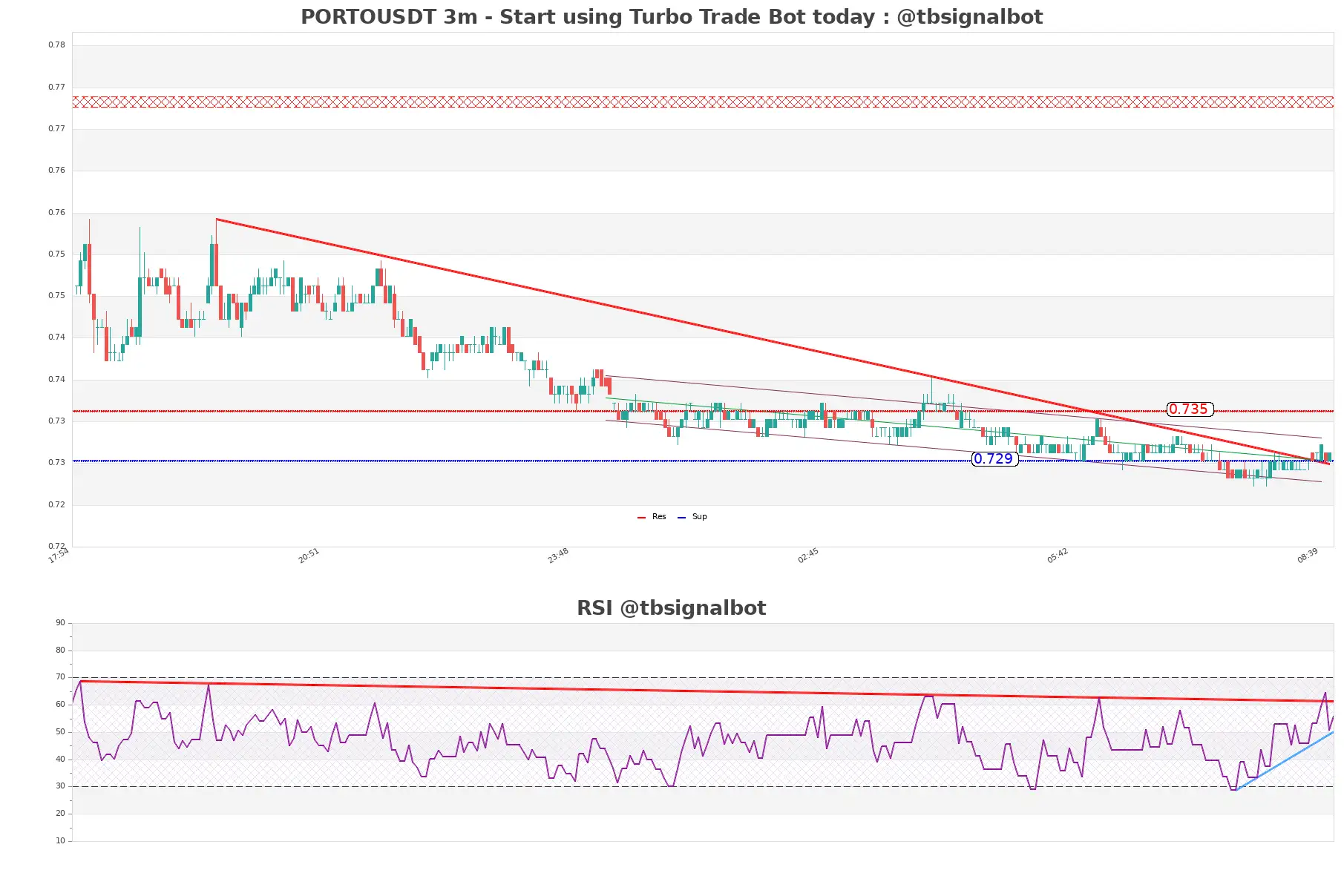Screen dimensions: 1344x896
Task: Click the Res legend entry
Action: pyautogui.click(x=652, y=517)
